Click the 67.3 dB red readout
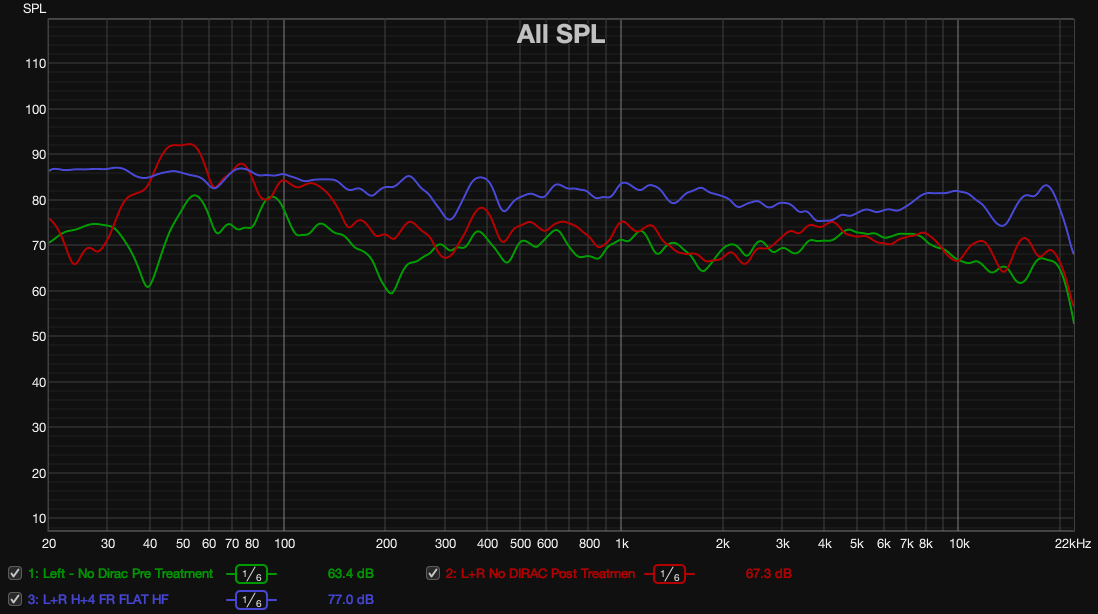This screenshot has height=614, width=1098. pos(769,574)
